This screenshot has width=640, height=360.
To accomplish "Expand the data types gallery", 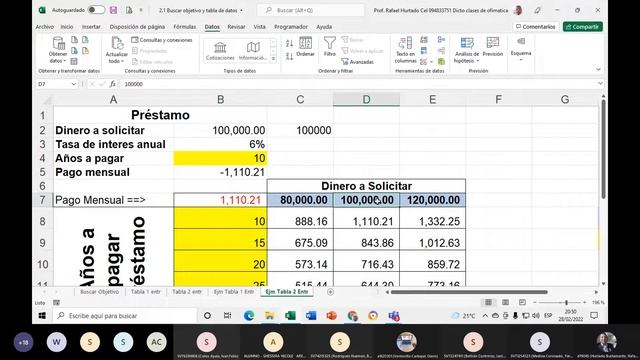I will (x=273, y=59).
